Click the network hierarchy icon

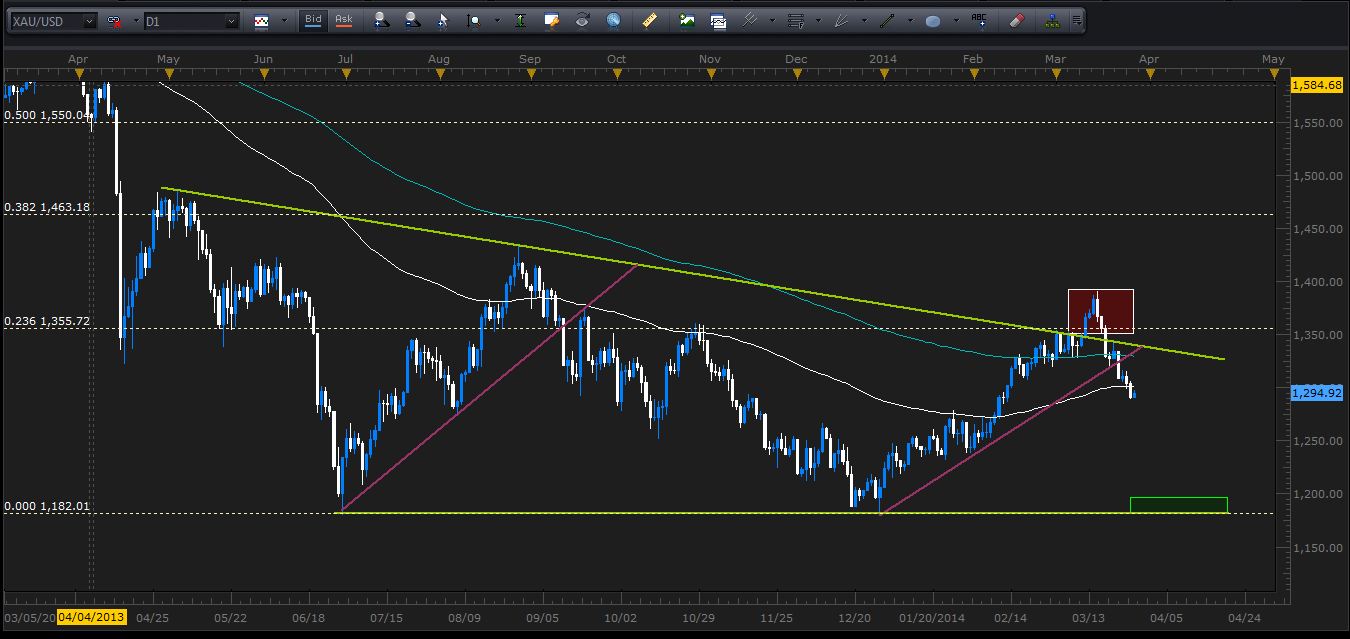click(1052, 21)
